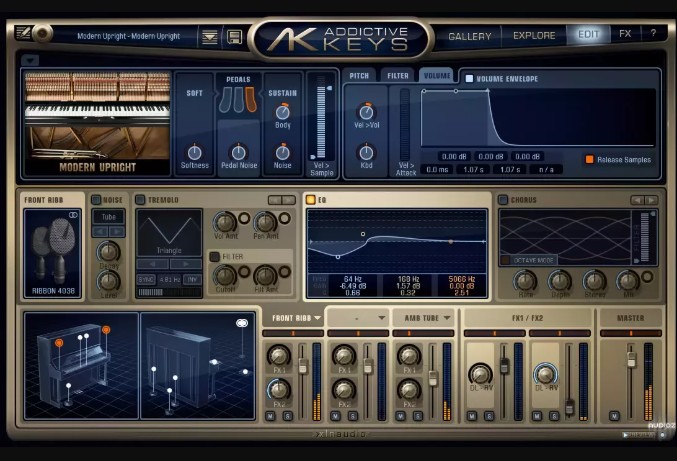Click the Ribbon 4038 microphone image
677x461 pixels.
[x=53, y=253]
